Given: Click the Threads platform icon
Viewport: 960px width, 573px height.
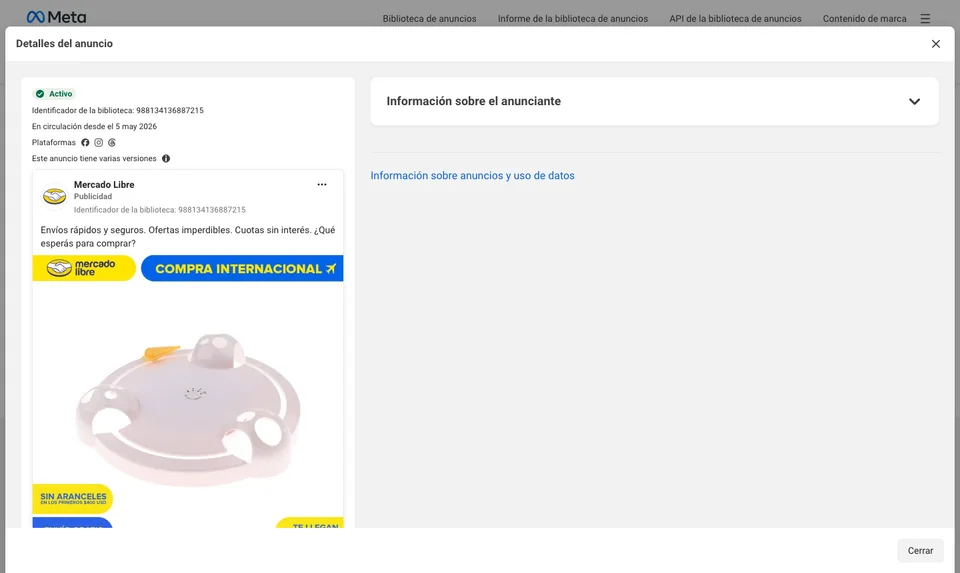Looking at the screenshot, I should pos(111,143).
